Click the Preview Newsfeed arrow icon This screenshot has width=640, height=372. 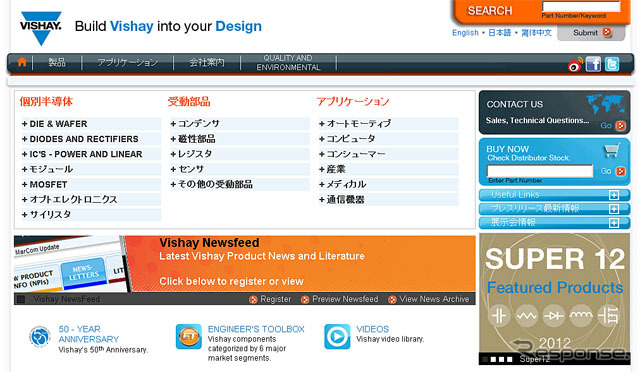pyautogui.click(x=305, y=300)
